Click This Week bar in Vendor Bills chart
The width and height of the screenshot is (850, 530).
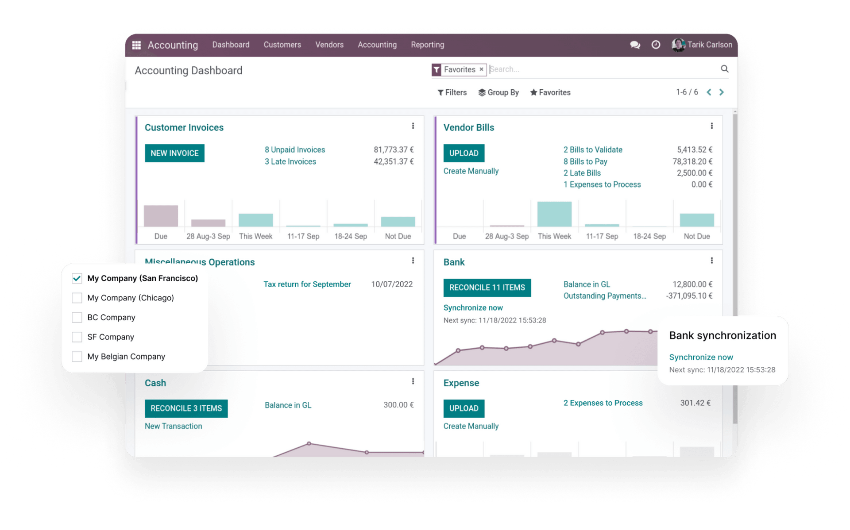(555, 214)
